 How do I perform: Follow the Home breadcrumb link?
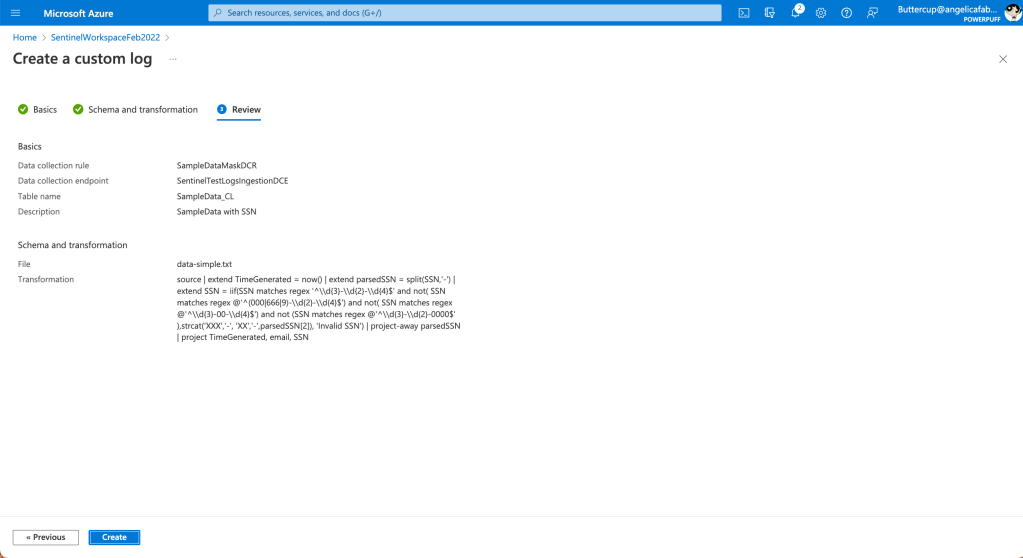point(24,37)
